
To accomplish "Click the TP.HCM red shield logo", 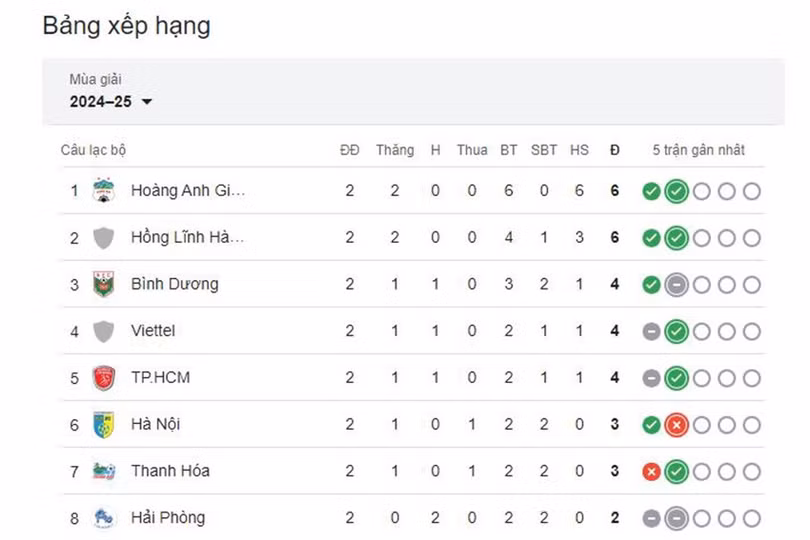I will click(x=103, y=378).
